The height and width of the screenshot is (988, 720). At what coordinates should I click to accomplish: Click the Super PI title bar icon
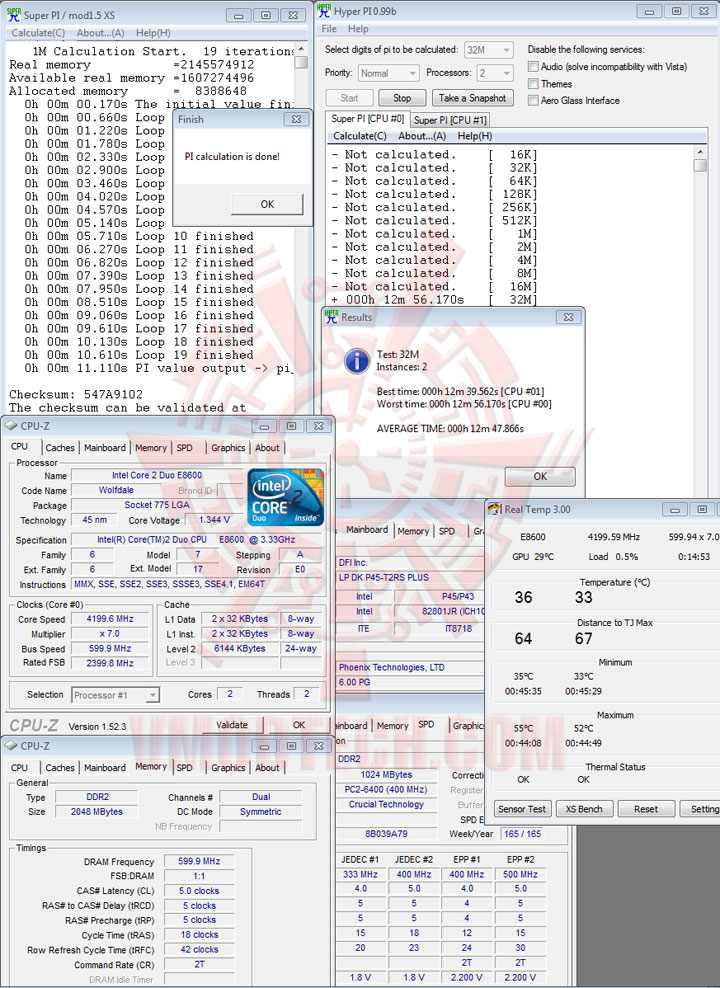click(13, 14)
